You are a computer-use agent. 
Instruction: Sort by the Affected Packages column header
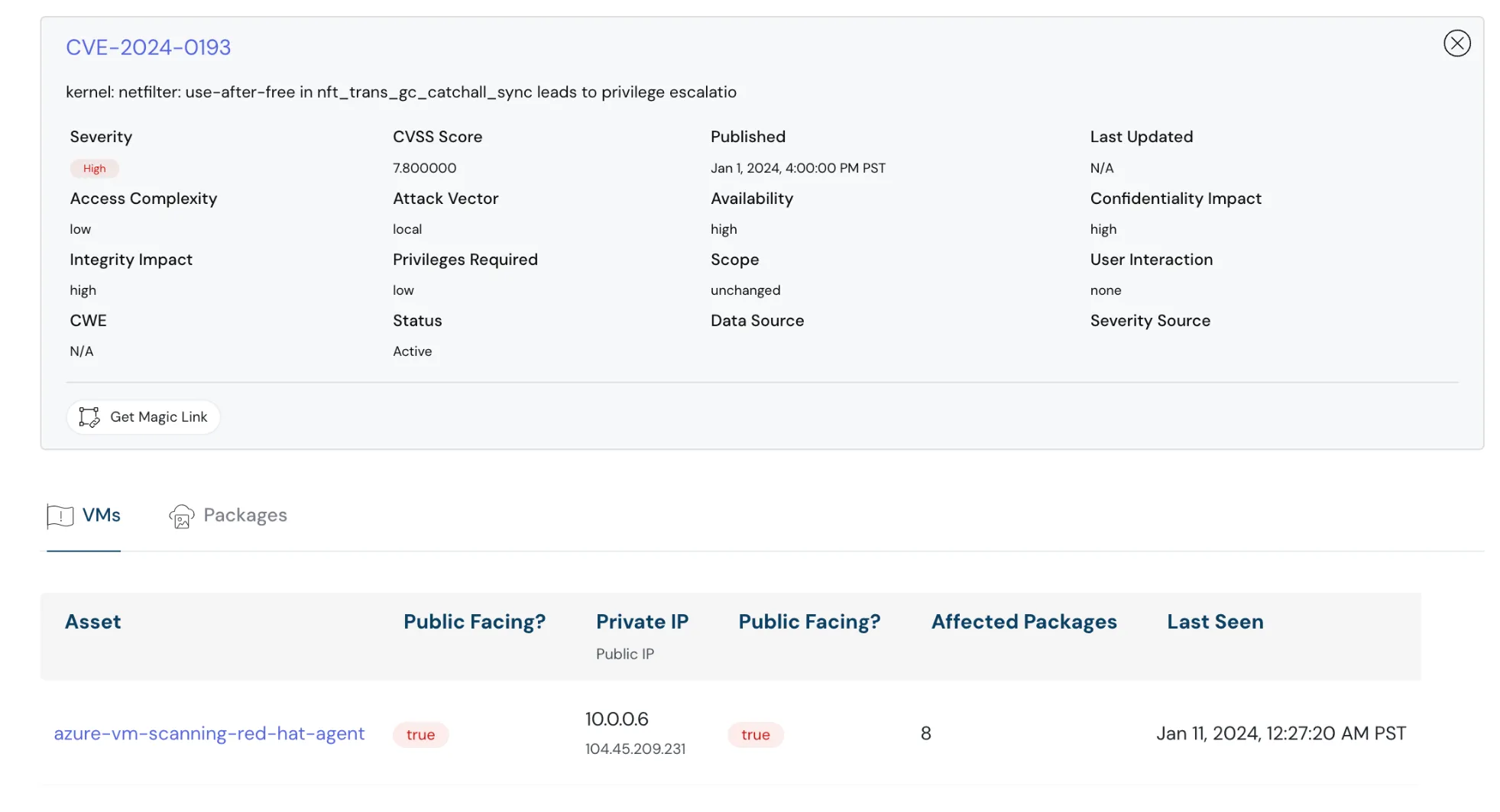[x=1023, y=622]
